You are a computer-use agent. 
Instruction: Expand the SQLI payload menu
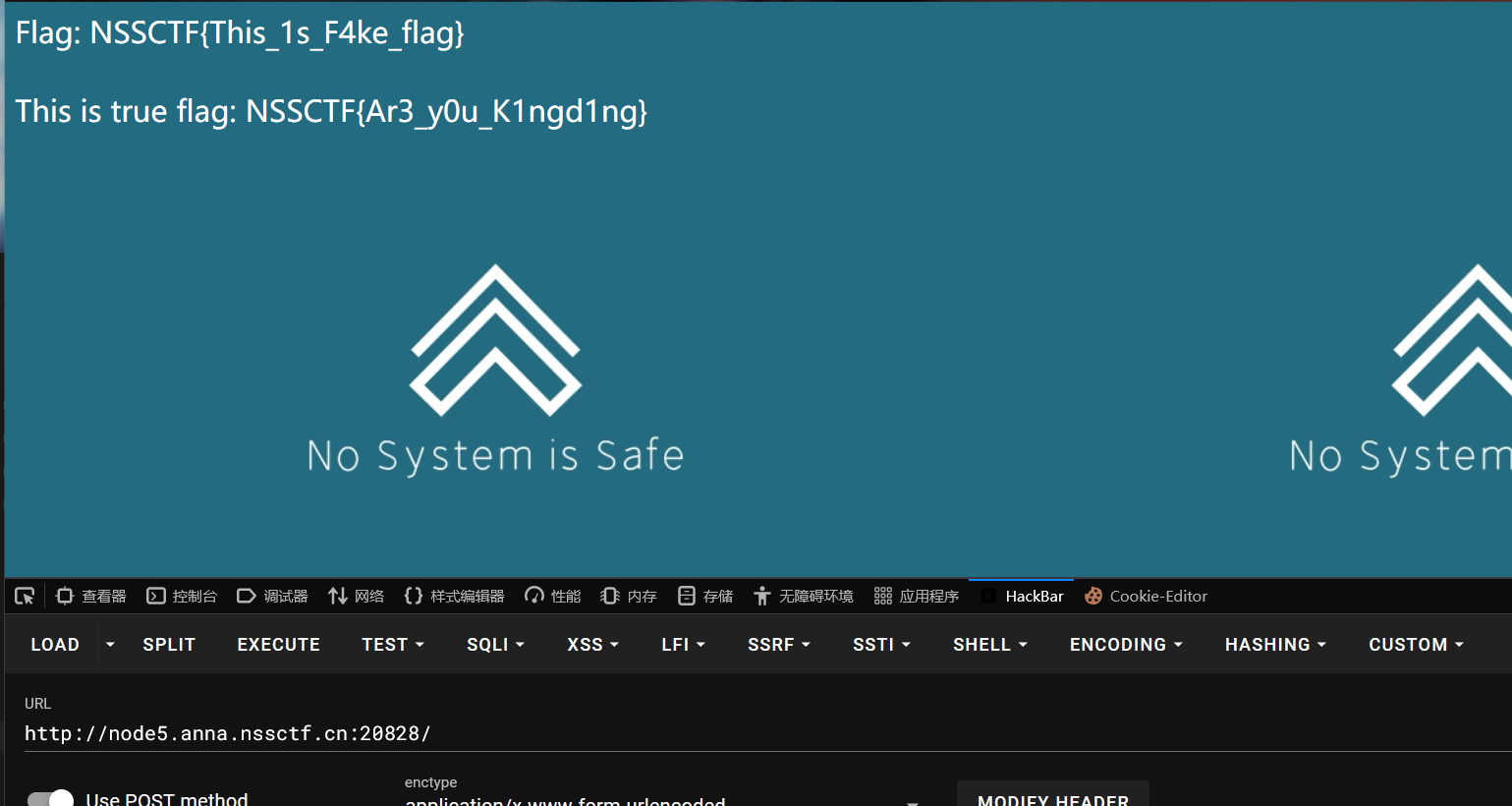coord(495,645)
